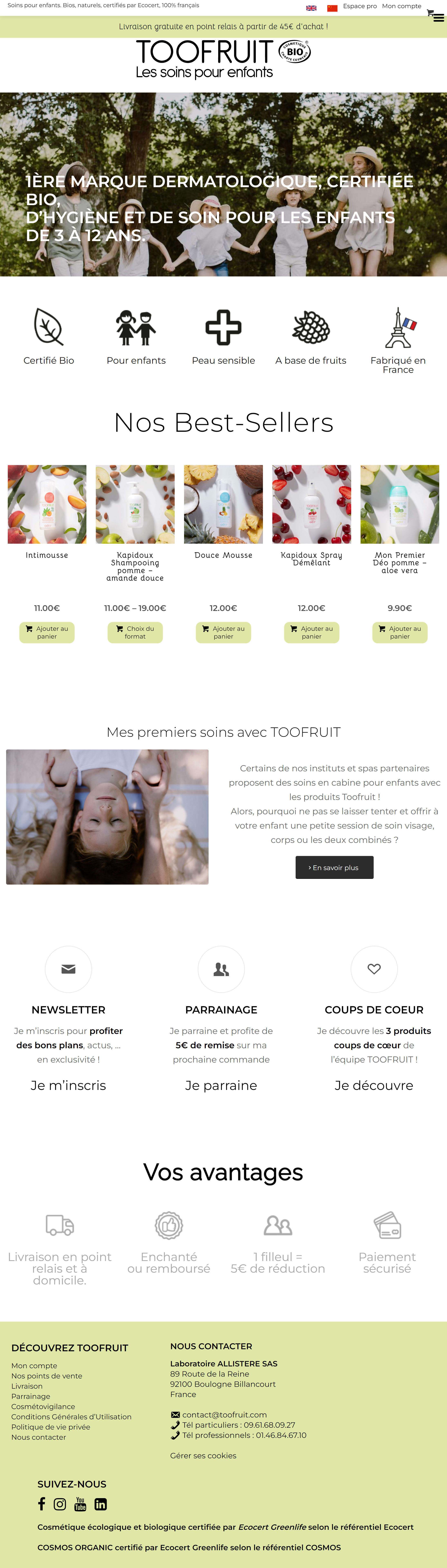The width and height of the screenshot is (447, 1568).
Task: Open Gérer ses cookies link
Action: 203,1455
